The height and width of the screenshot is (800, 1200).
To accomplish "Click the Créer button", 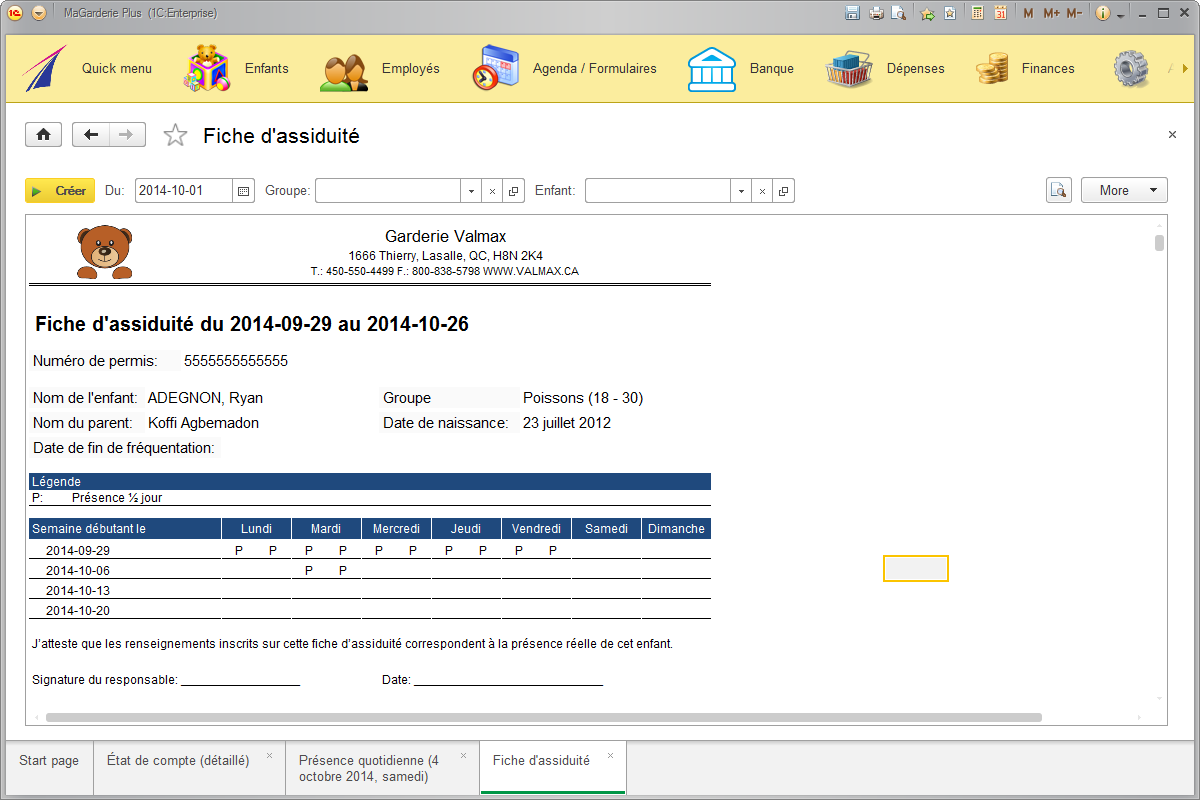I will pyautogui.click(x=59, y=190).
